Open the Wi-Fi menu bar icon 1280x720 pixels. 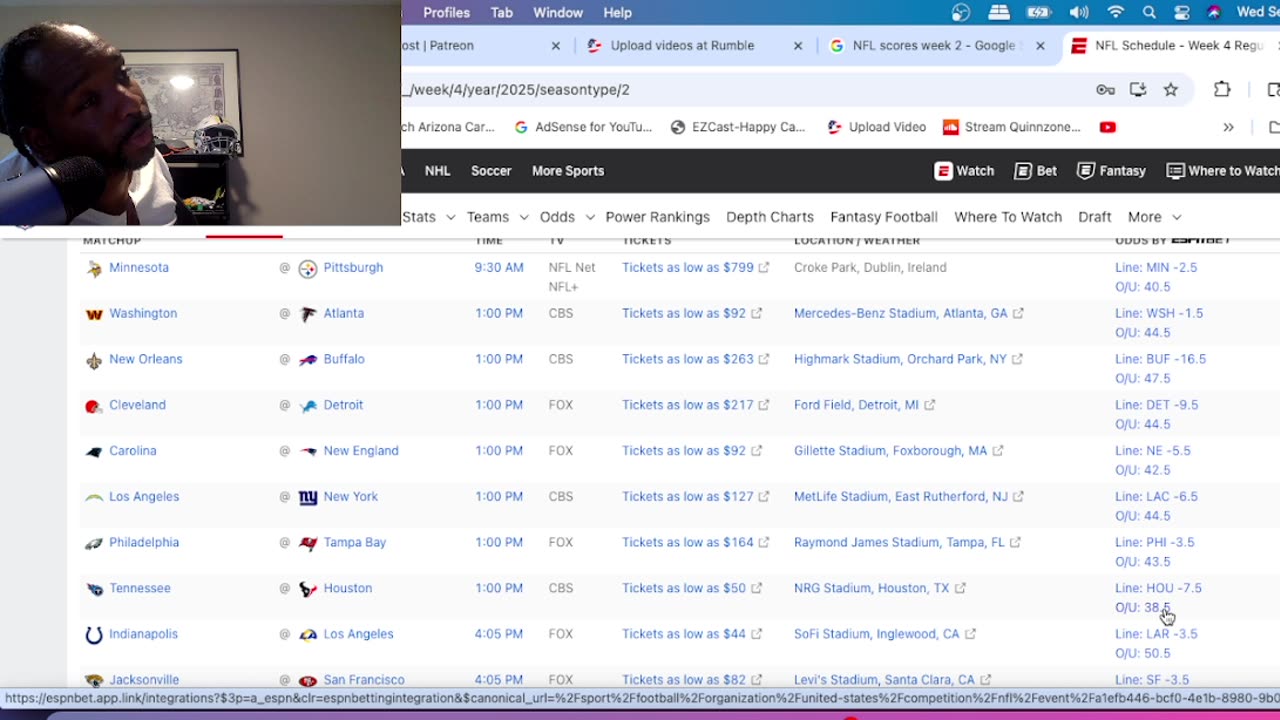[1116, 13]
